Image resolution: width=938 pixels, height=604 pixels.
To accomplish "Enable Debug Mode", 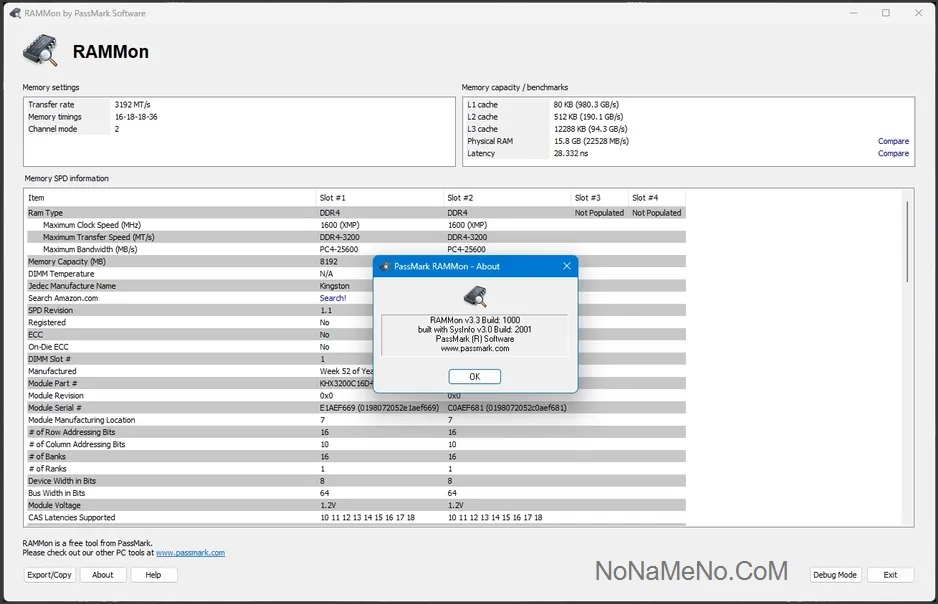I will [835, 575].
